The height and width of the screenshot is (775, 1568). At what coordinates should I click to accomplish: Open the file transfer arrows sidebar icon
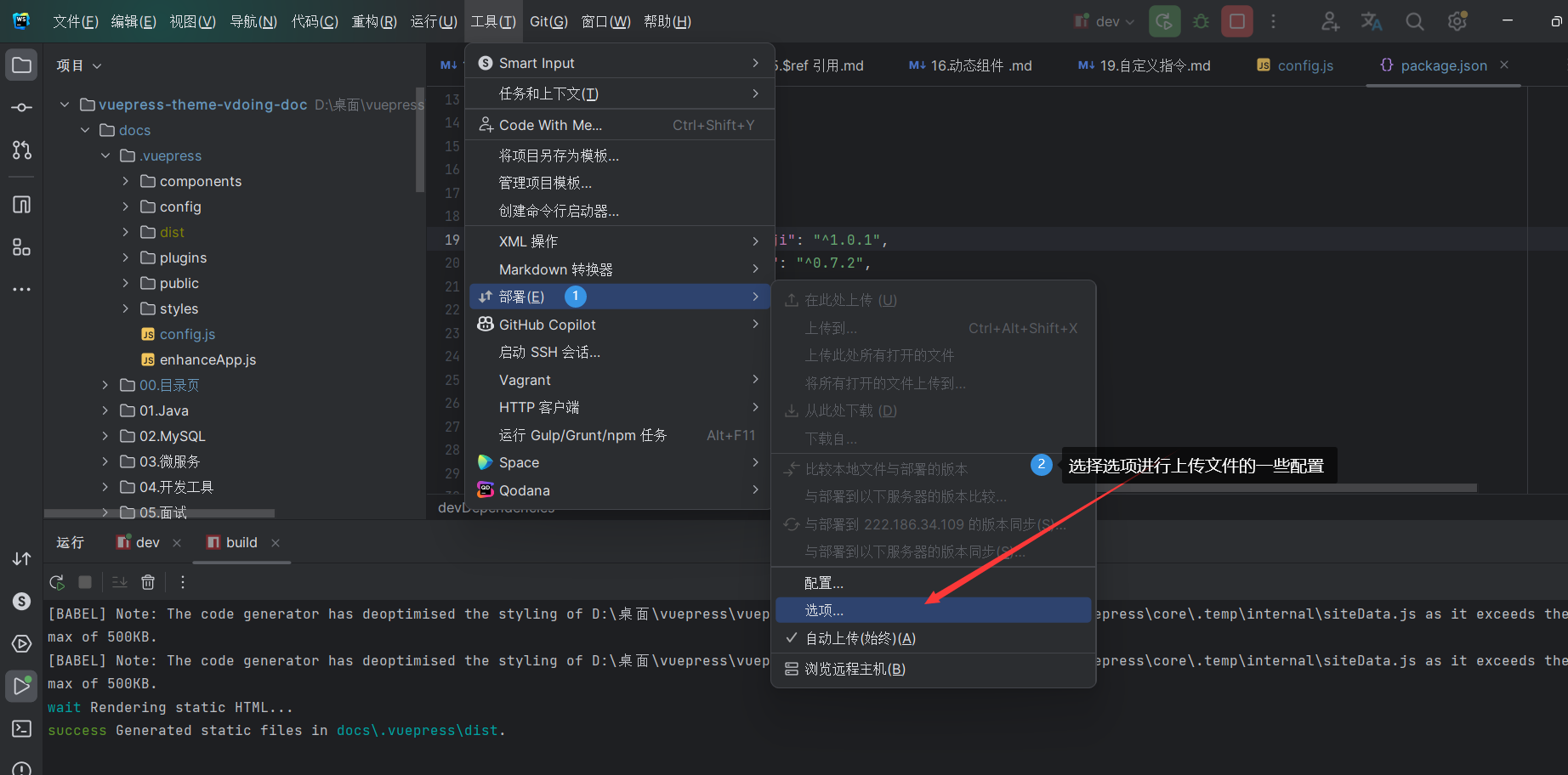pos(22,558)
